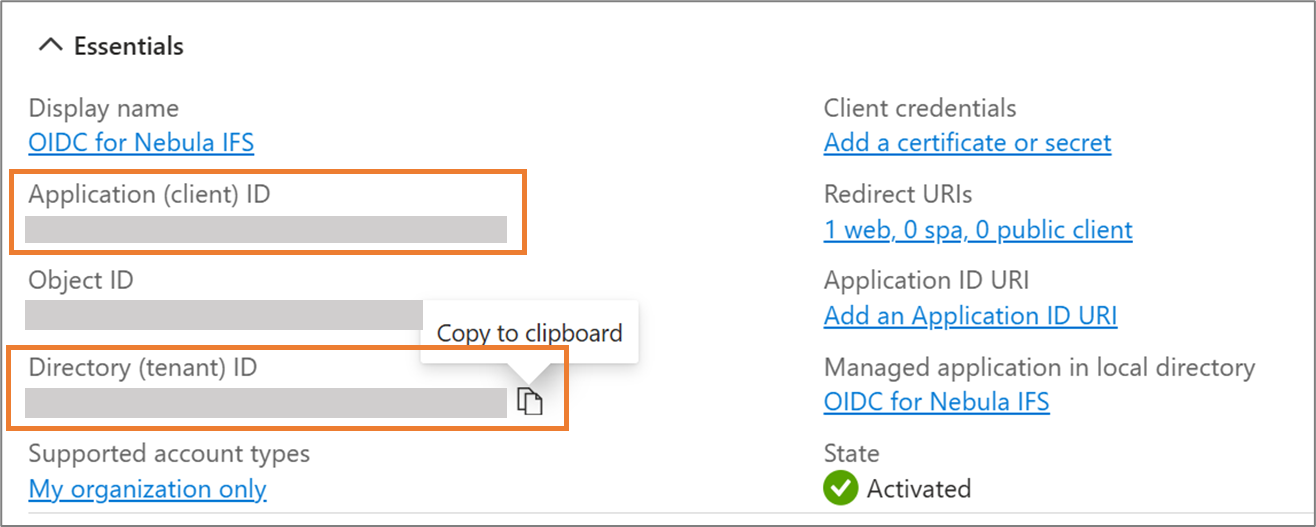Click the Client credentials label
Viewport: 1316px width, 527px height.
920,108
